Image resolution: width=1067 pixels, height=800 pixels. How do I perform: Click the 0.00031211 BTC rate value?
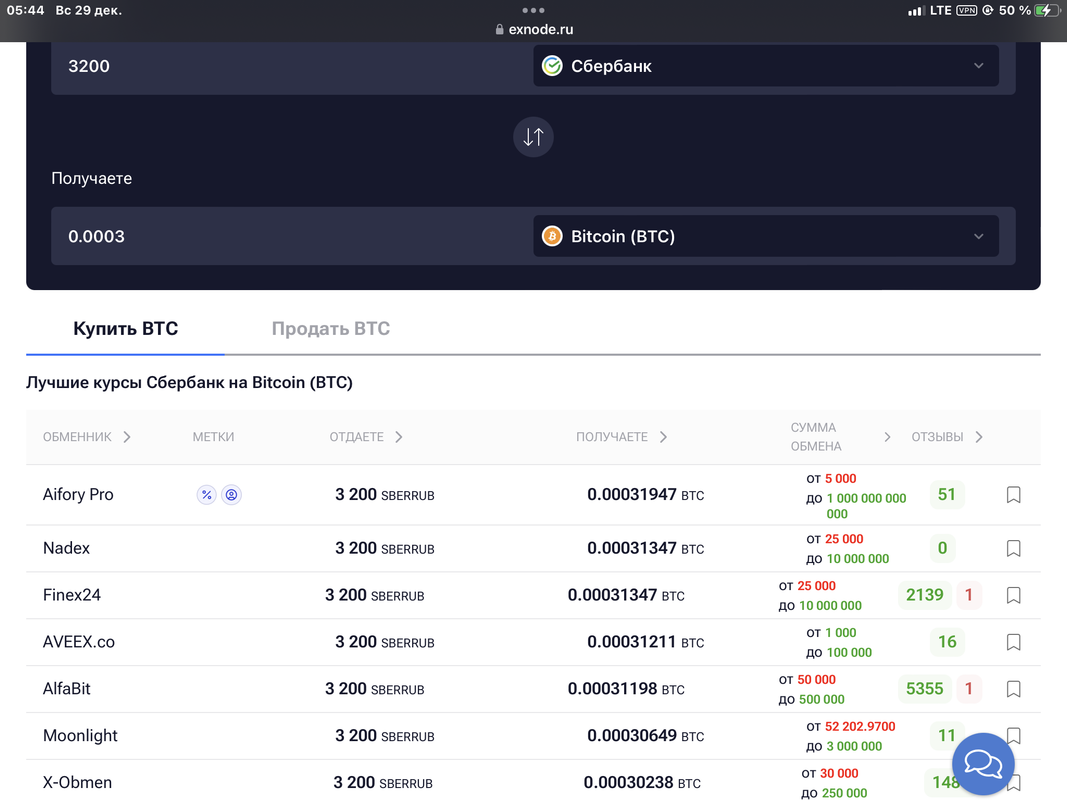coord(645,642)
